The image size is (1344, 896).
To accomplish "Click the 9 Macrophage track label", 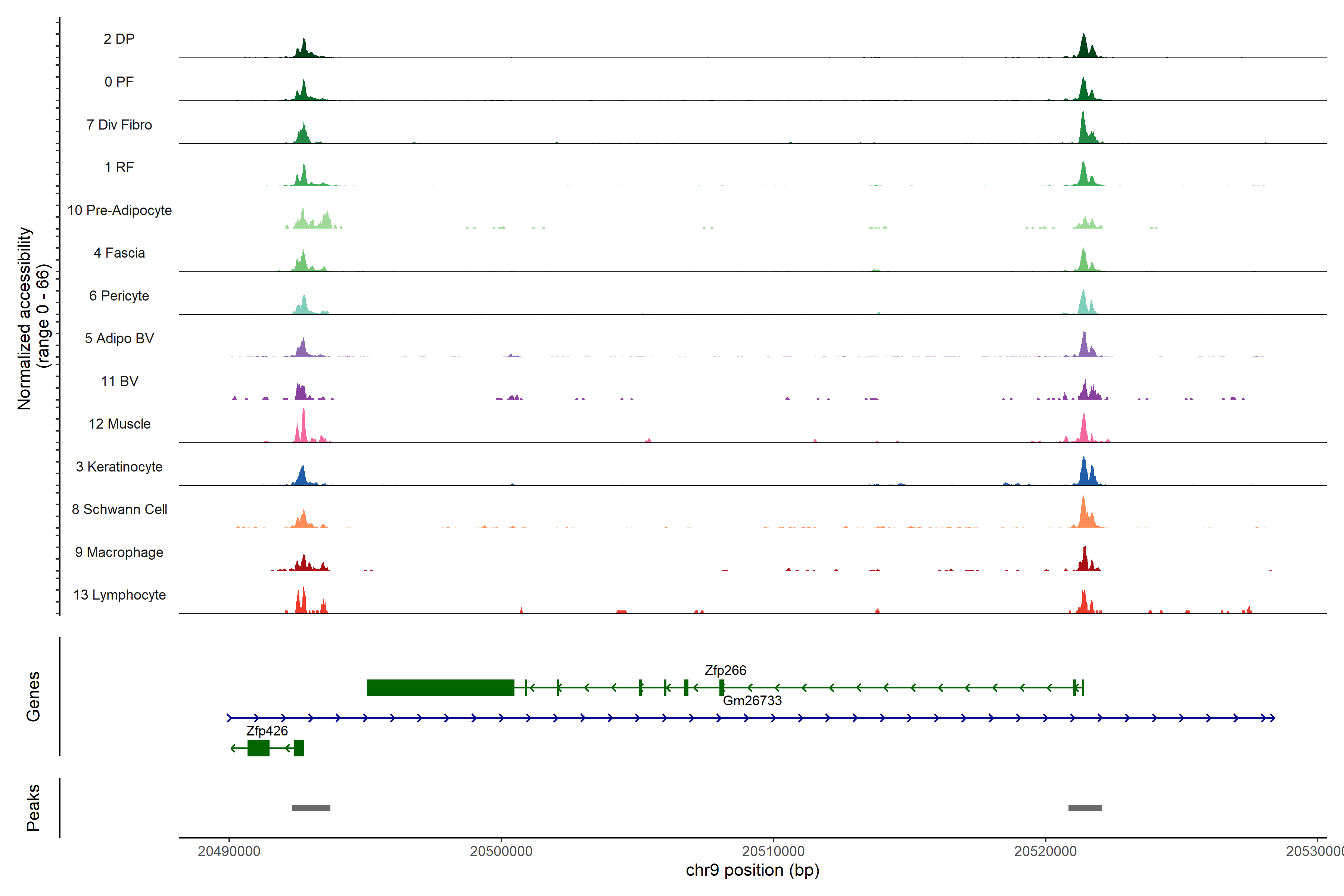I will [119, 552].
